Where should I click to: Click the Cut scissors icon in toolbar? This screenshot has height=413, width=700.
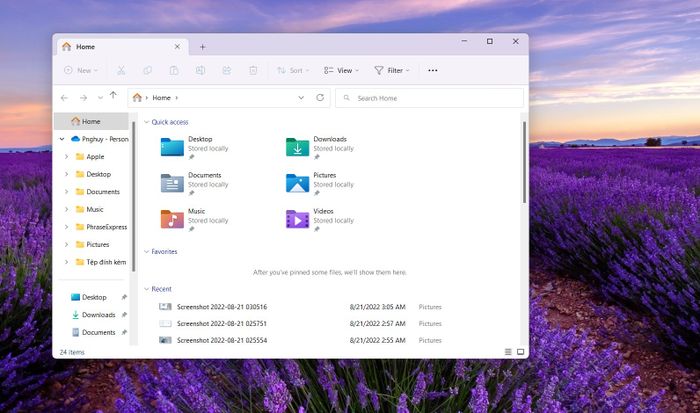pyautogui.click(x=121, y=71)
